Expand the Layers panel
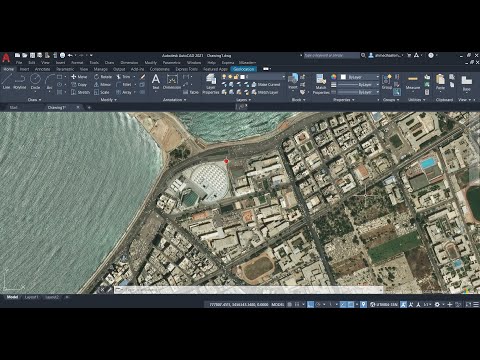Viewport: 480px width, 360px height. coord(243,100)
